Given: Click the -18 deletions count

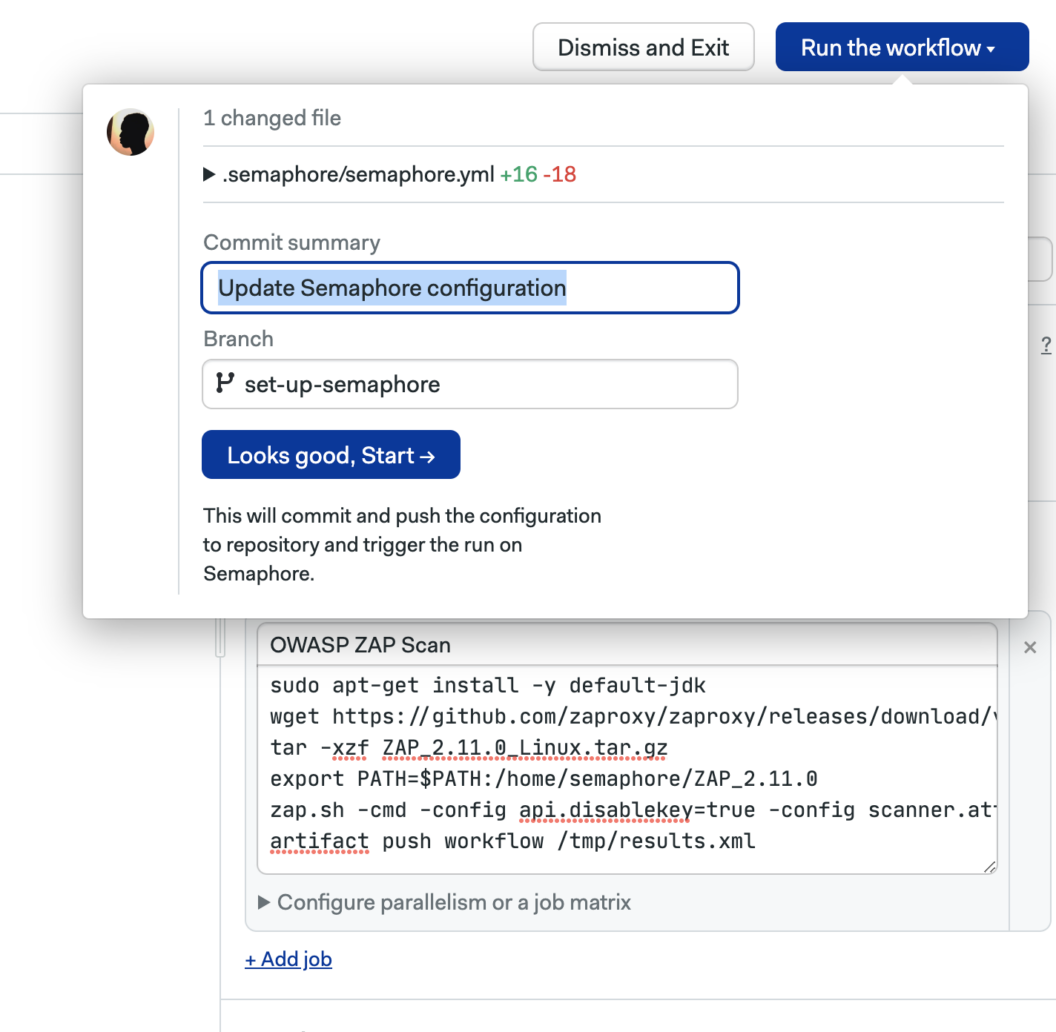Looking at the screenshot, I should tap(560, 174).
